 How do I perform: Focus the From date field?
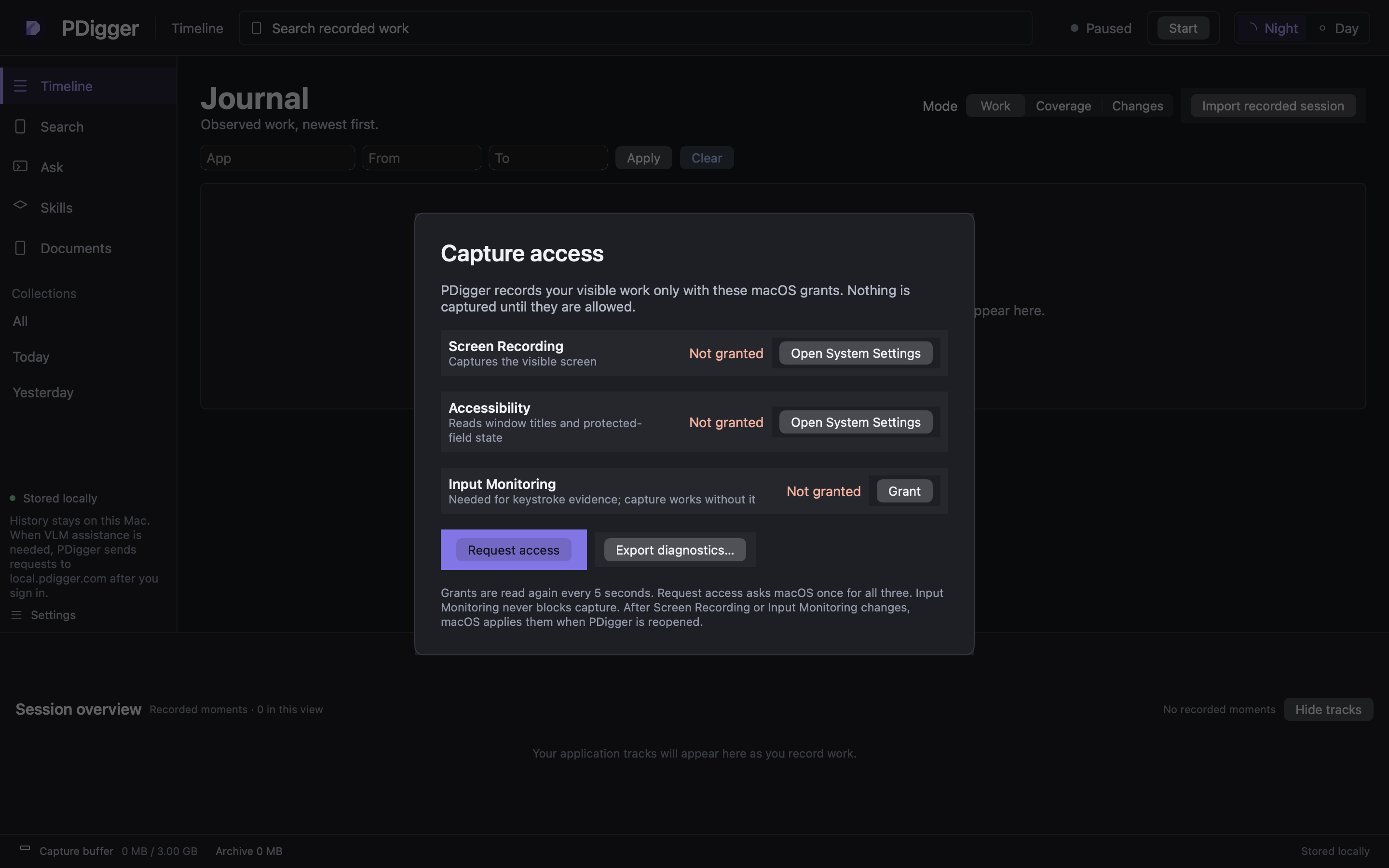pos(422,158)
